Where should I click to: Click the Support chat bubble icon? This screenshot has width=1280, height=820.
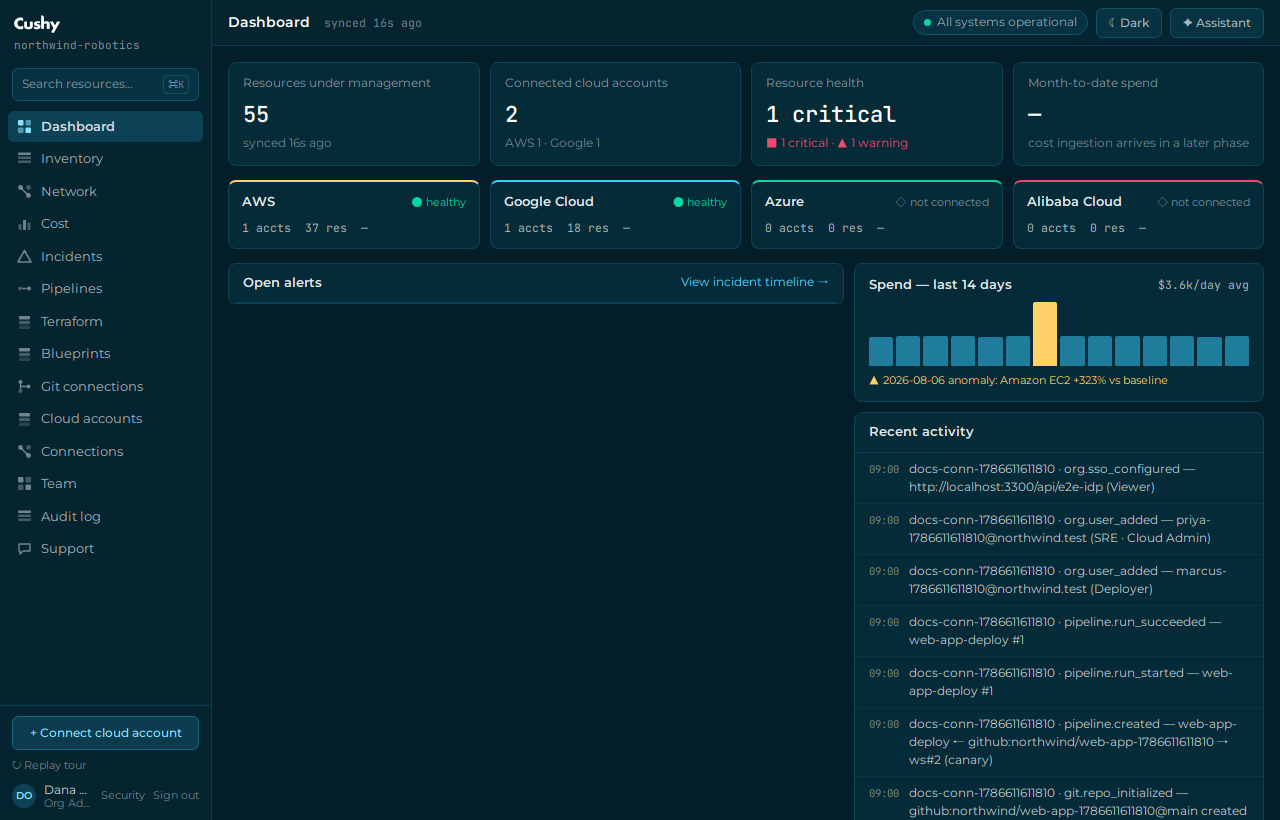[25, 549]
